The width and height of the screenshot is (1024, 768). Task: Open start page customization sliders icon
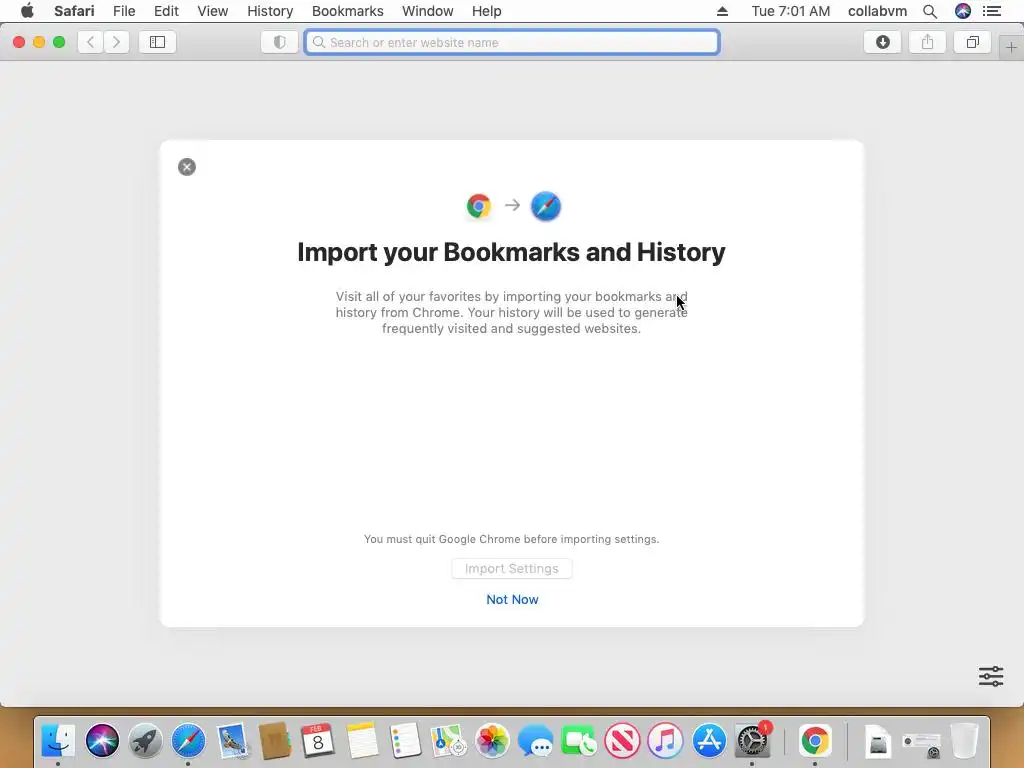pyautogui.click(x=991, y=676)
